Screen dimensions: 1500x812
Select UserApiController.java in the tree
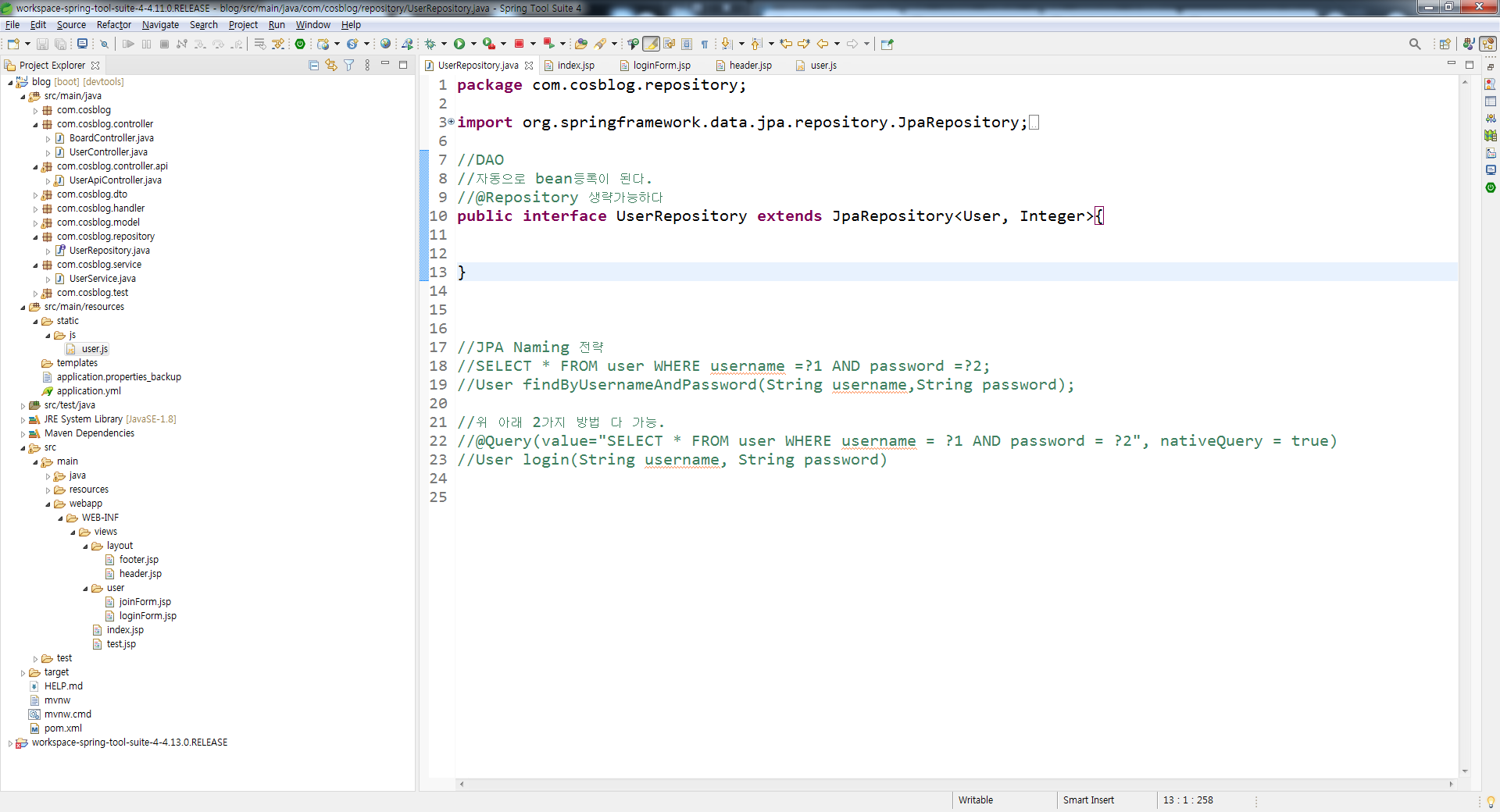pyautogui.click(x=115, y=180)
